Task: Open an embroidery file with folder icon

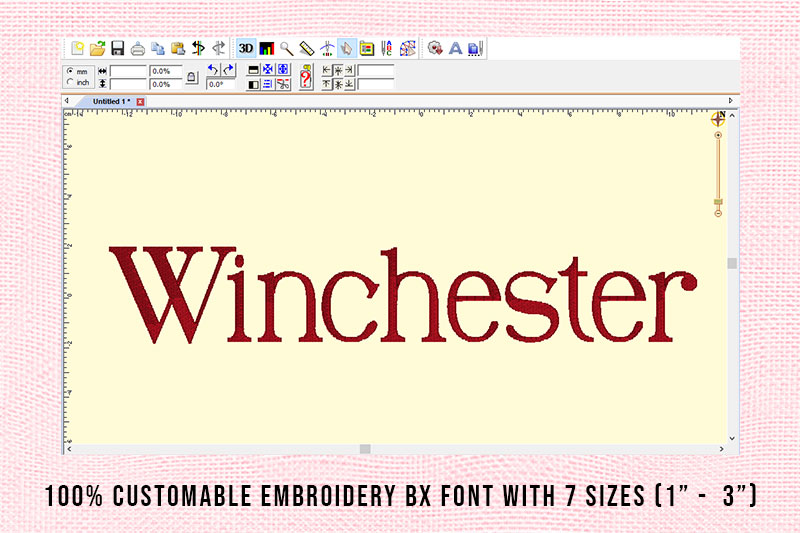Action: tap(97, 48)
